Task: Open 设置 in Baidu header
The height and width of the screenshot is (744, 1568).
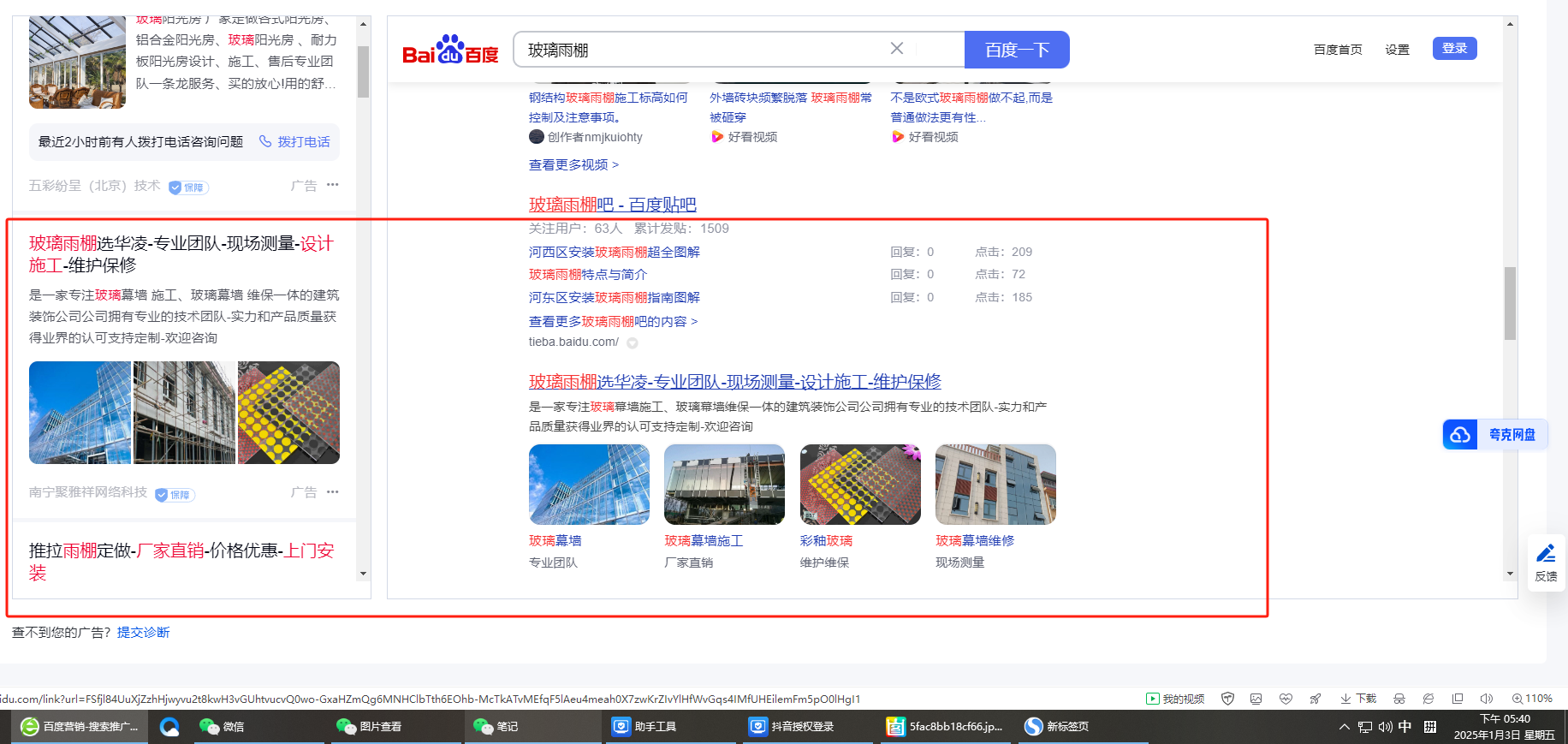Action: [x=1397, y=50]
